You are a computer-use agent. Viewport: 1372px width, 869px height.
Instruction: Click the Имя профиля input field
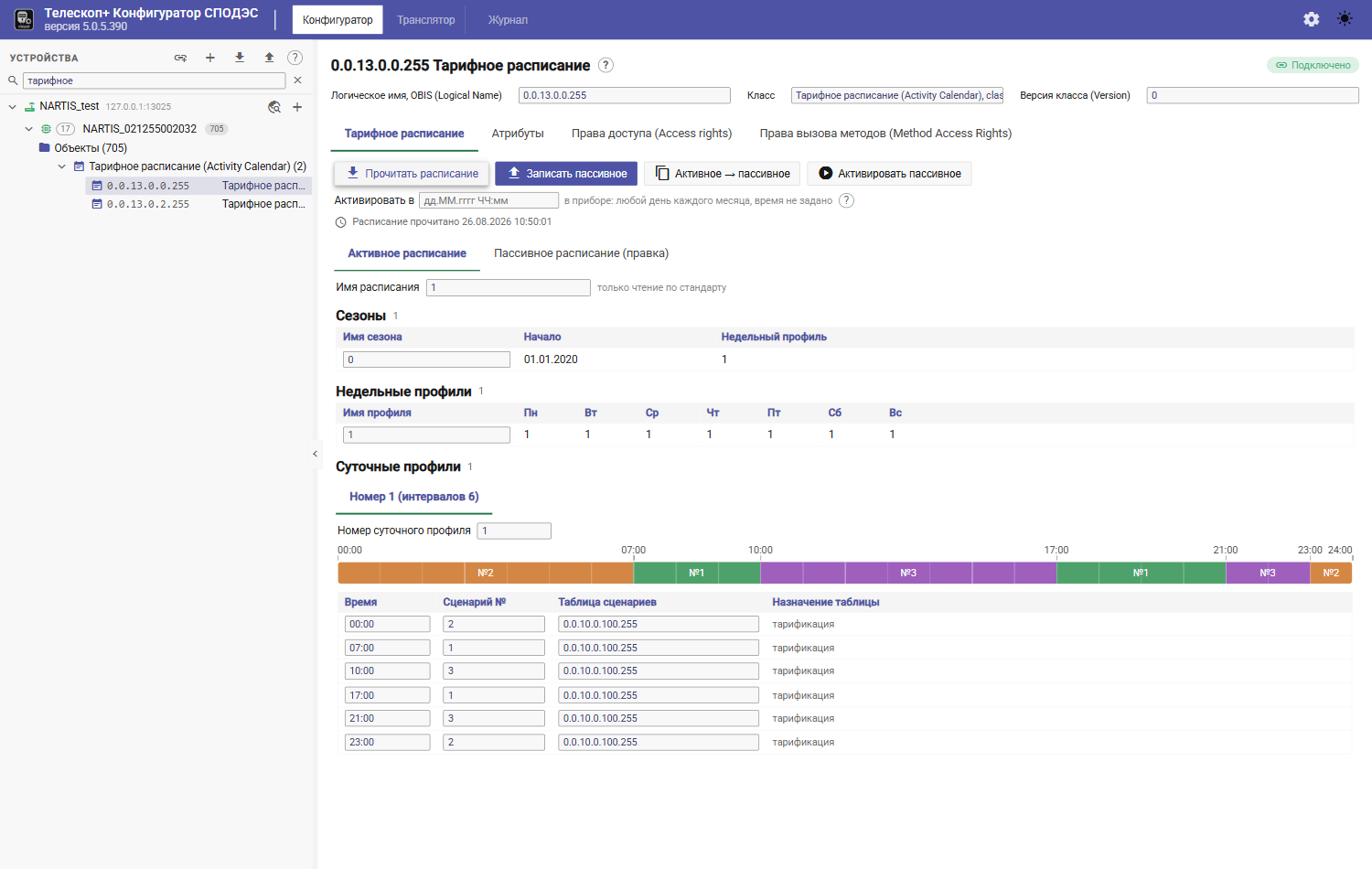click(x=426, y=434)
